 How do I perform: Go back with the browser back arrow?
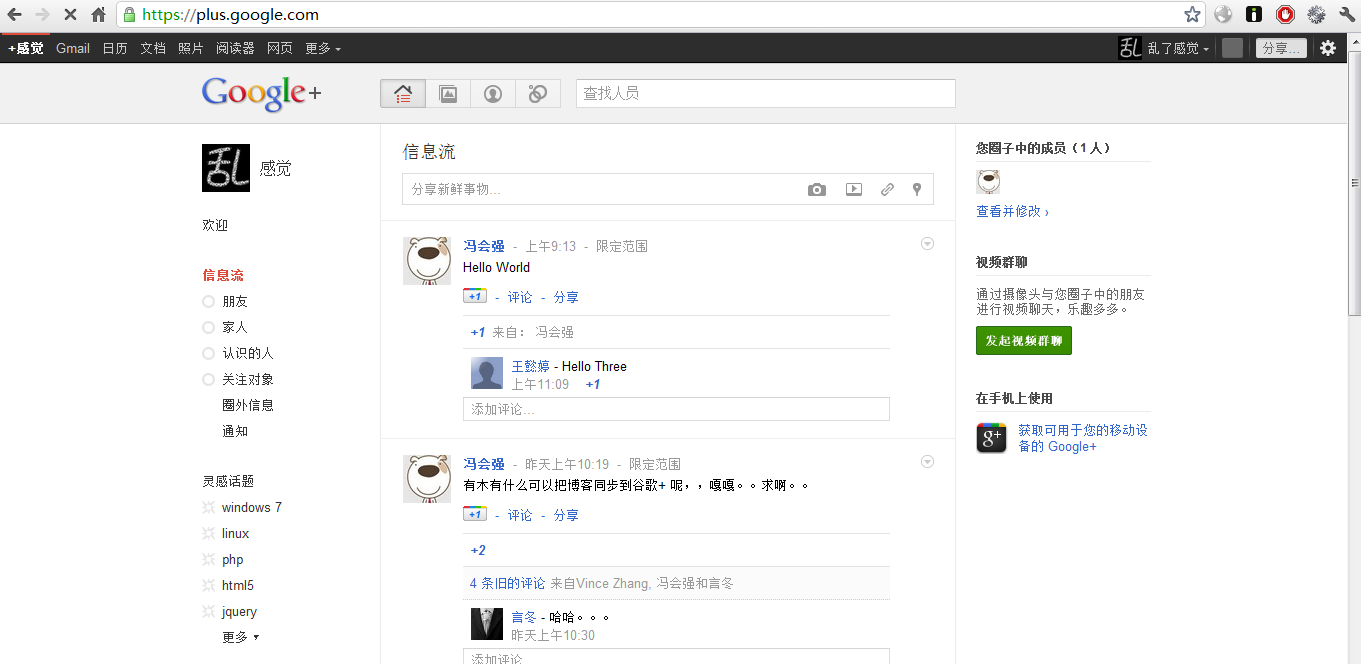point(15,15)
